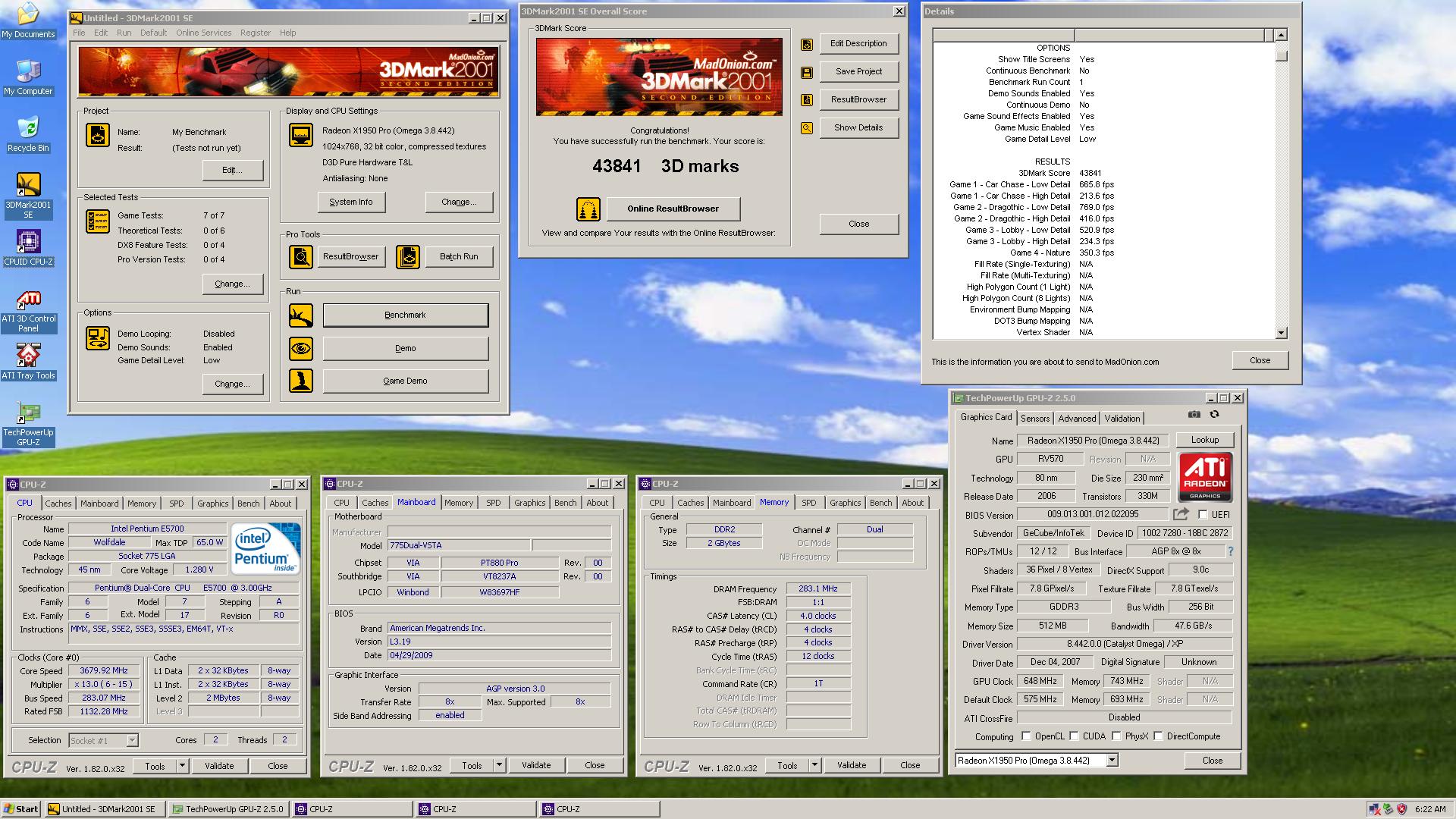
Task: Toggle the OpenCL checkbox
Action: point(1026,736)
